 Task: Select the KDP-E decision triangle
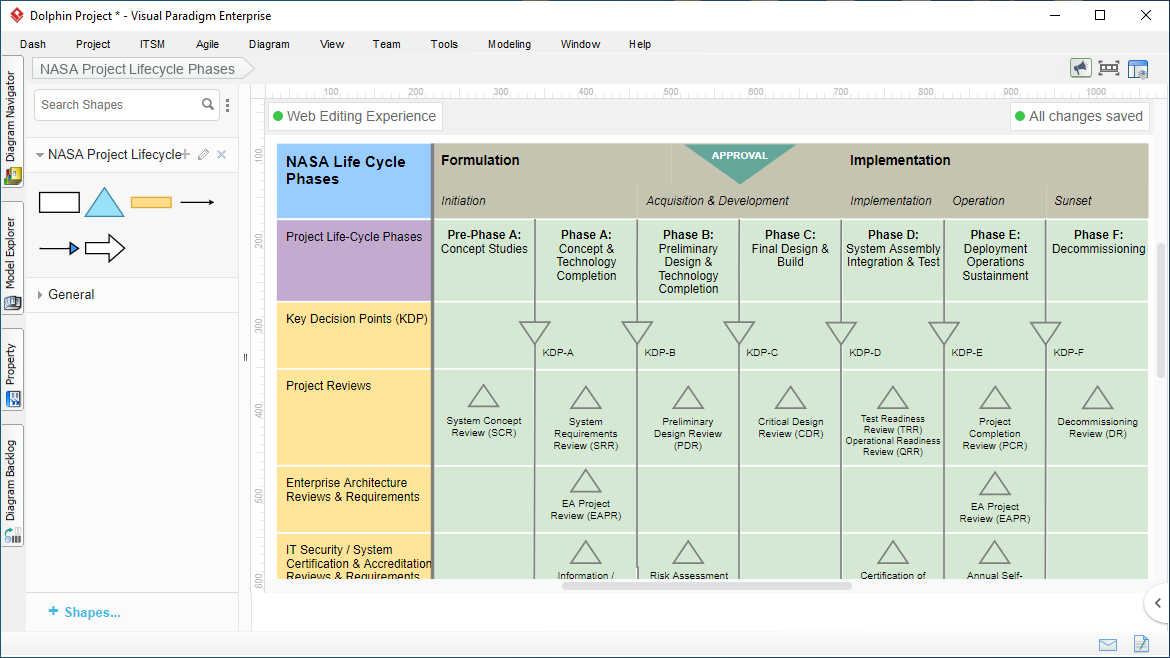click(944, 332)
